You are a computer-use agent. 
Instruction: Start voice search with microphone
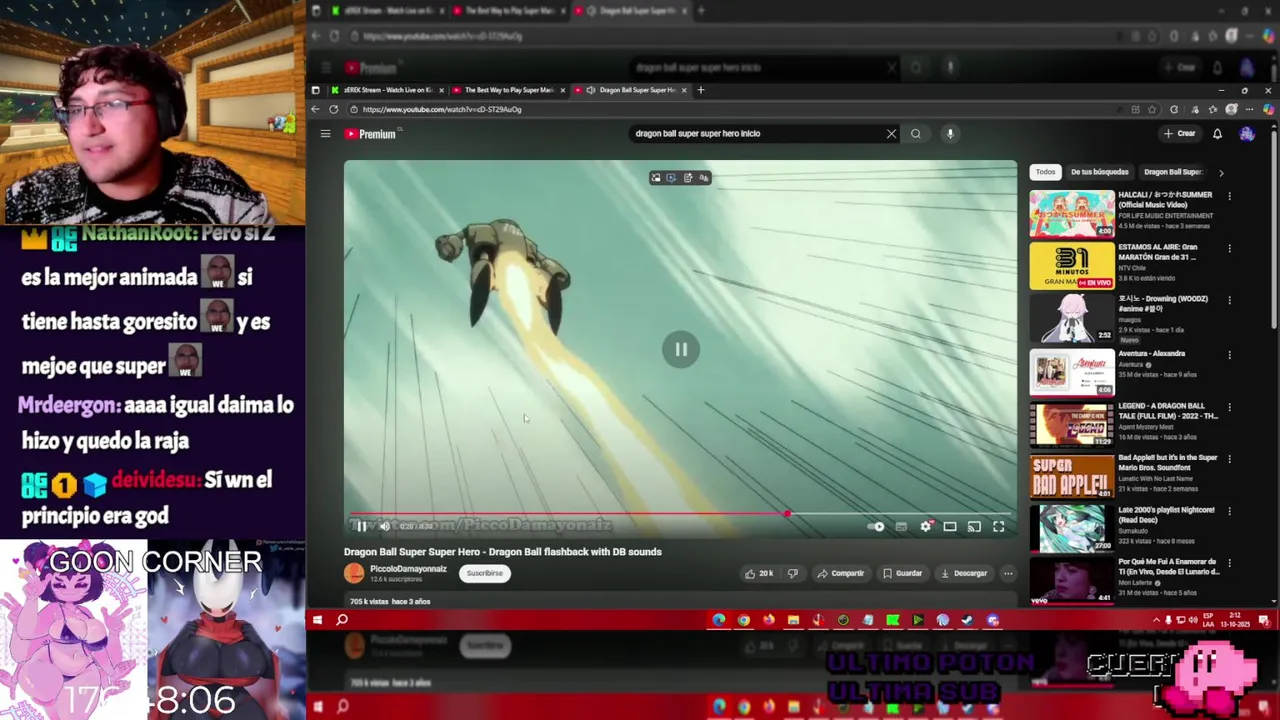(950, 134)
